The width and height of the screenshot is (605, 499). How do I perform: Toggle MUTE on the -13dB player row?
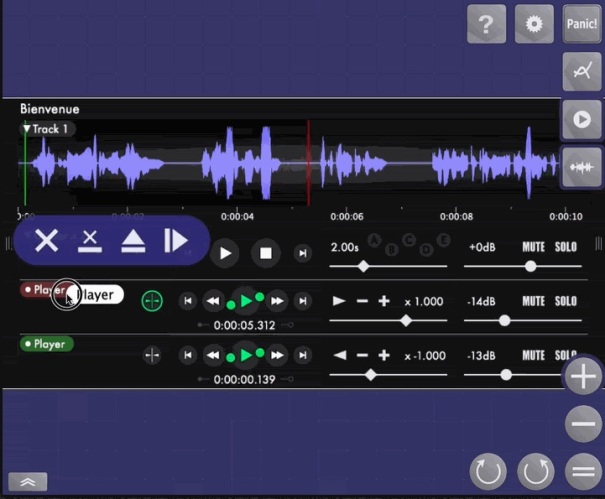pyautogui.click(x=533, y=355)
